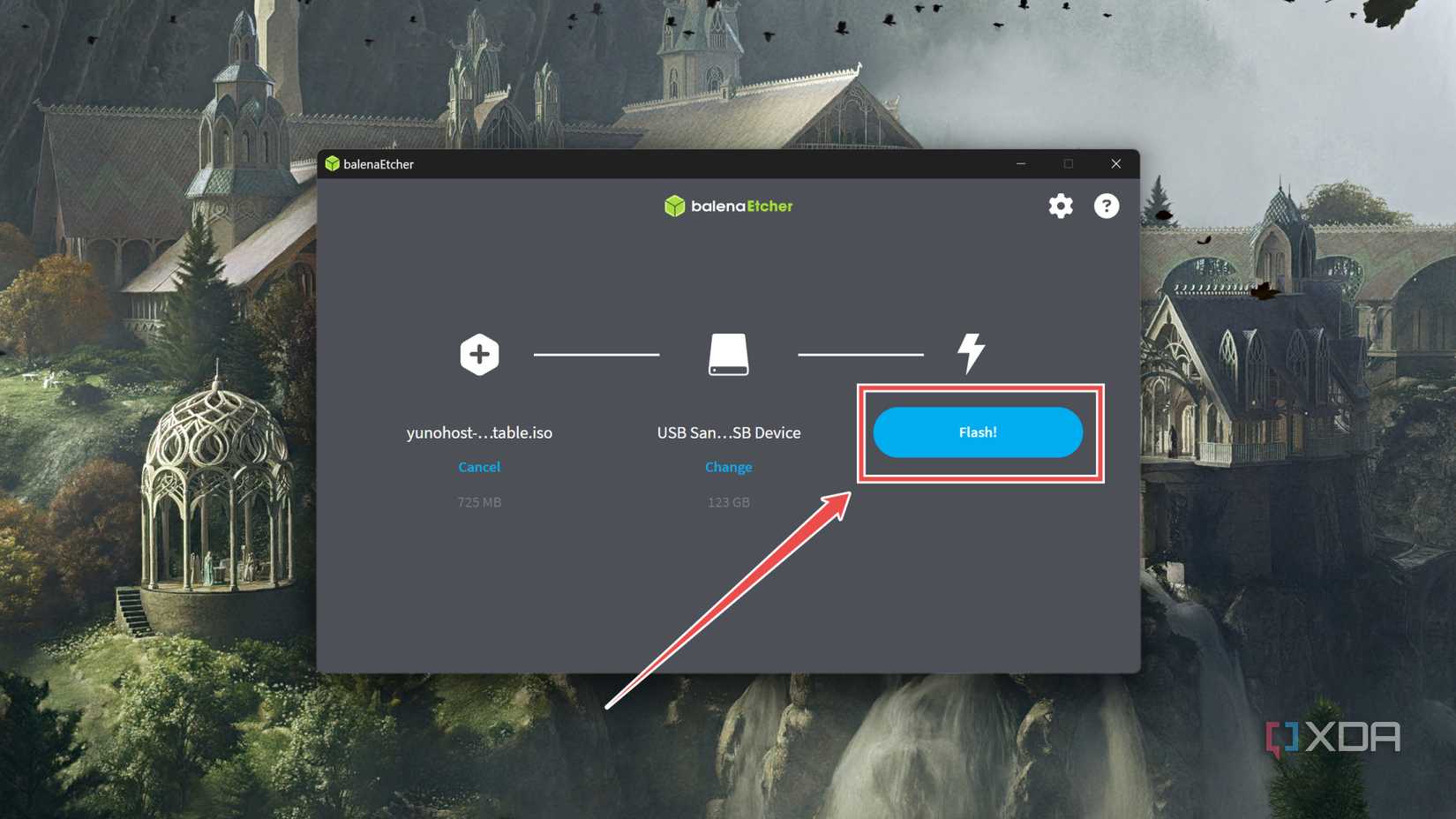The image size is (1456, 819).
Task: Click the balenaEtcher cube logo in header
Action: (x=676, y=206)
